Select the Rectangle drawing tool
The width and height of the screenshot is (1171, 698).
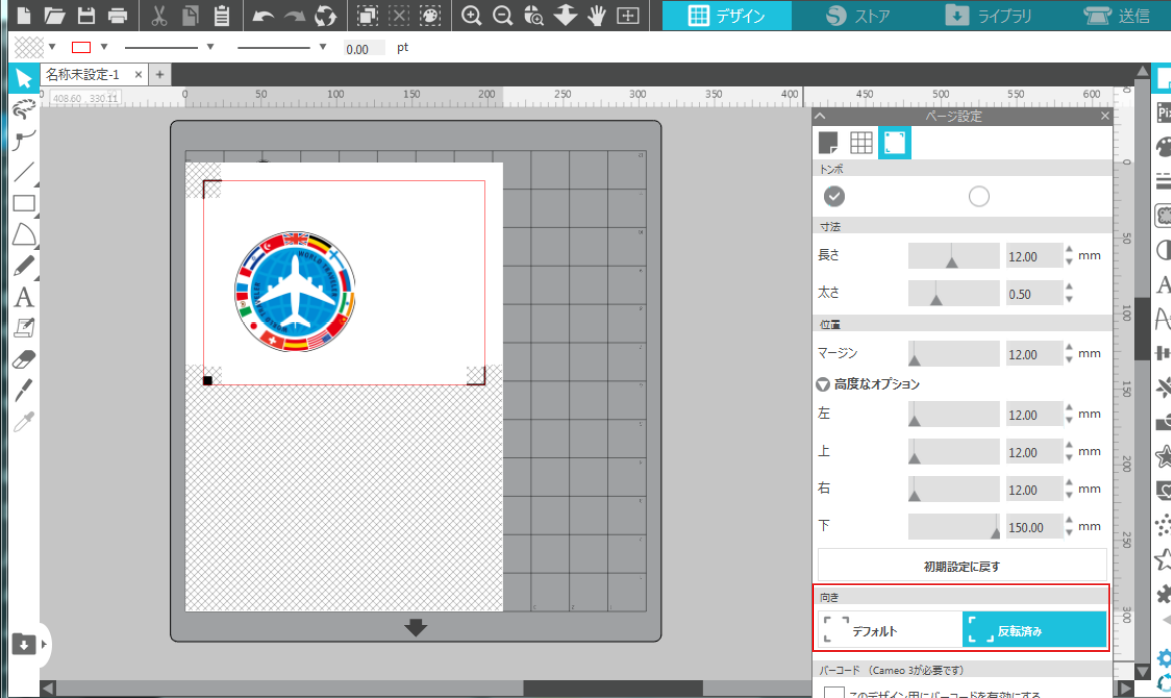pyautogui.click(x=24, y=203)
